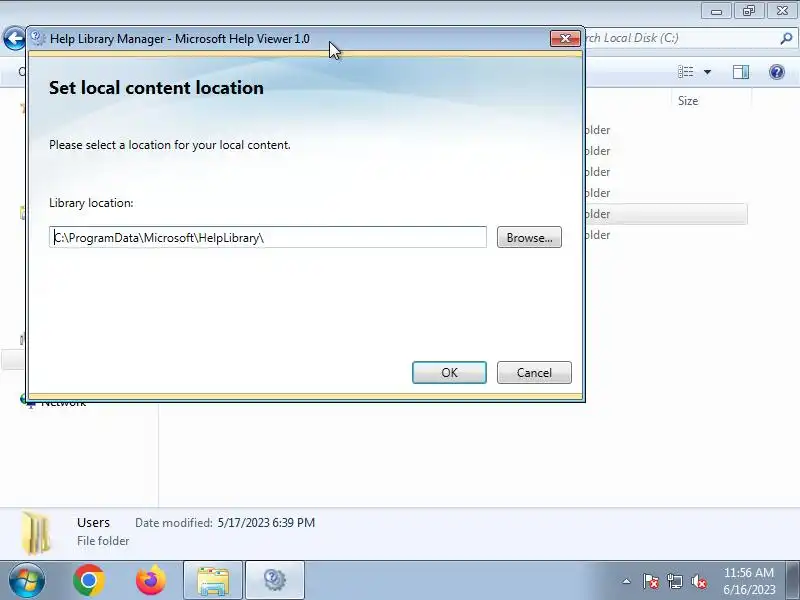Open network status tray icon
The image size is (800, 600).
click(x=674, y=581)
